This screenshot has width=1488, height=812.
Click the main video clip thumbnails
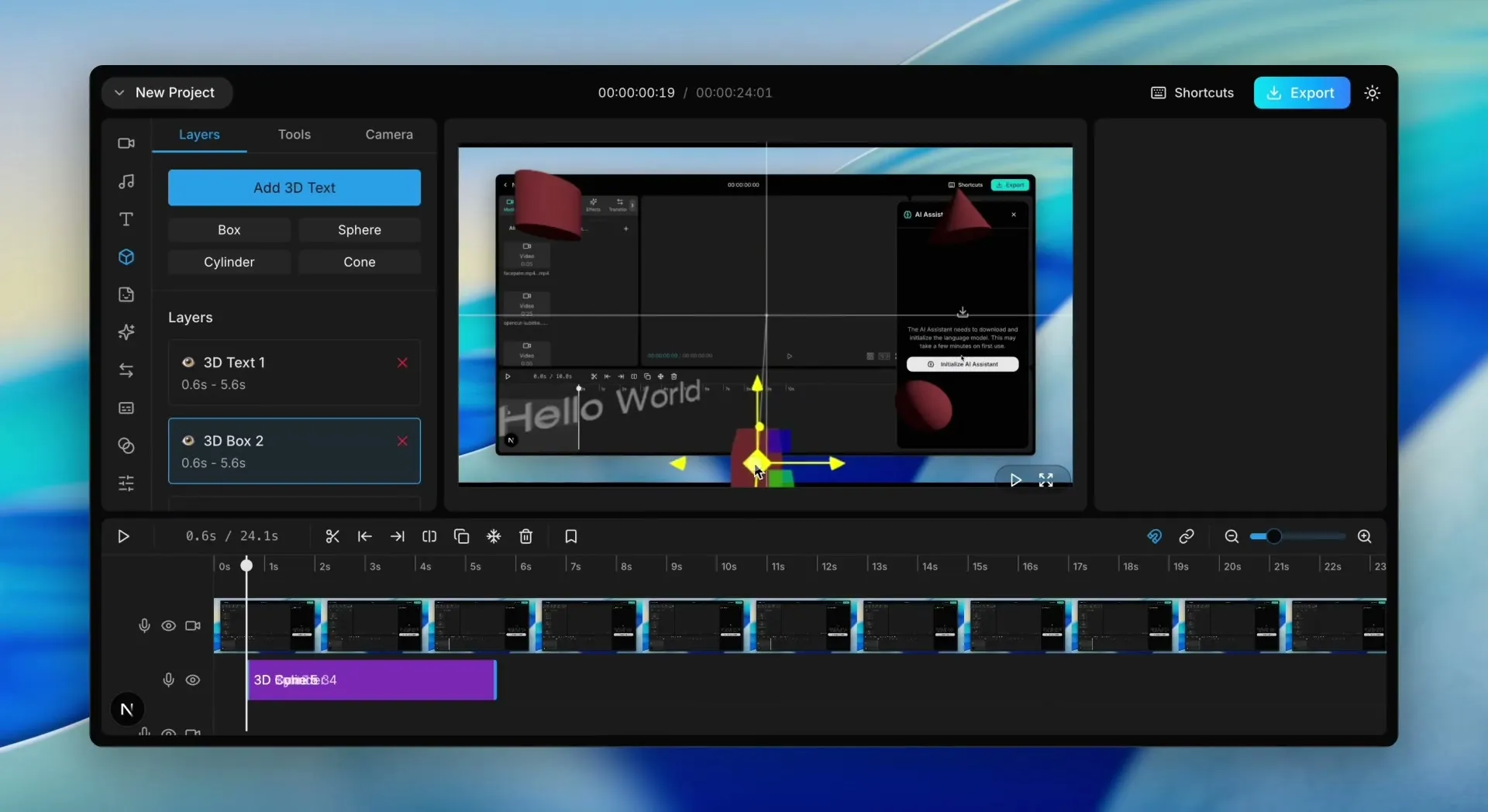click(x=800, y=625)
